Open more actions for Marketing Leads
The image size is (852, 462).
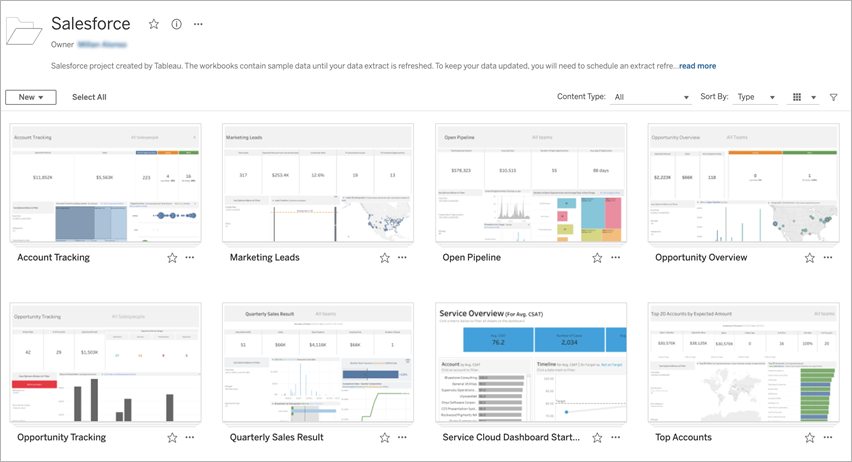(x=402, y=258)
